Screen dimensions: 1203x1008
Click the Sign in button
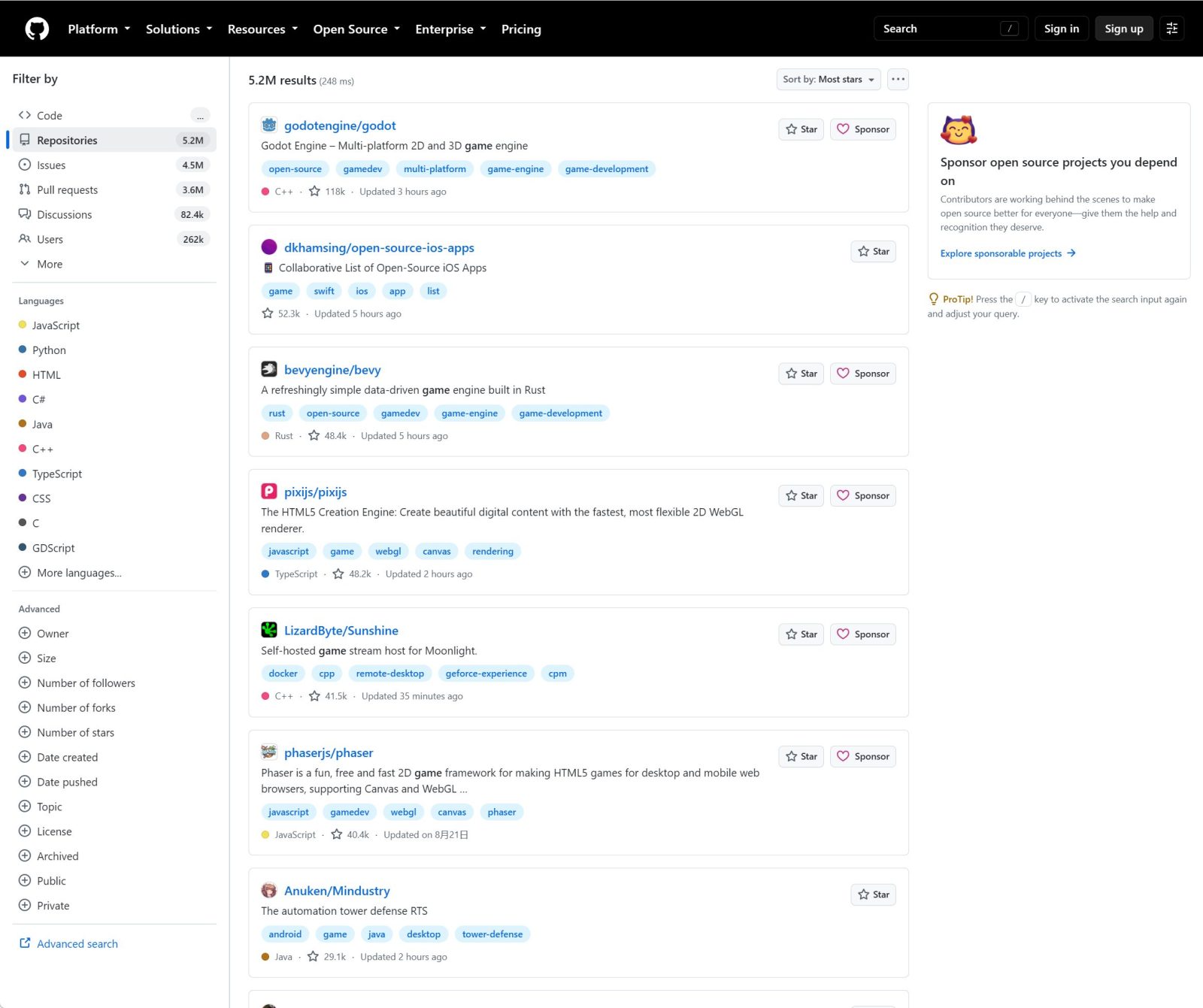pos(1062,29)
